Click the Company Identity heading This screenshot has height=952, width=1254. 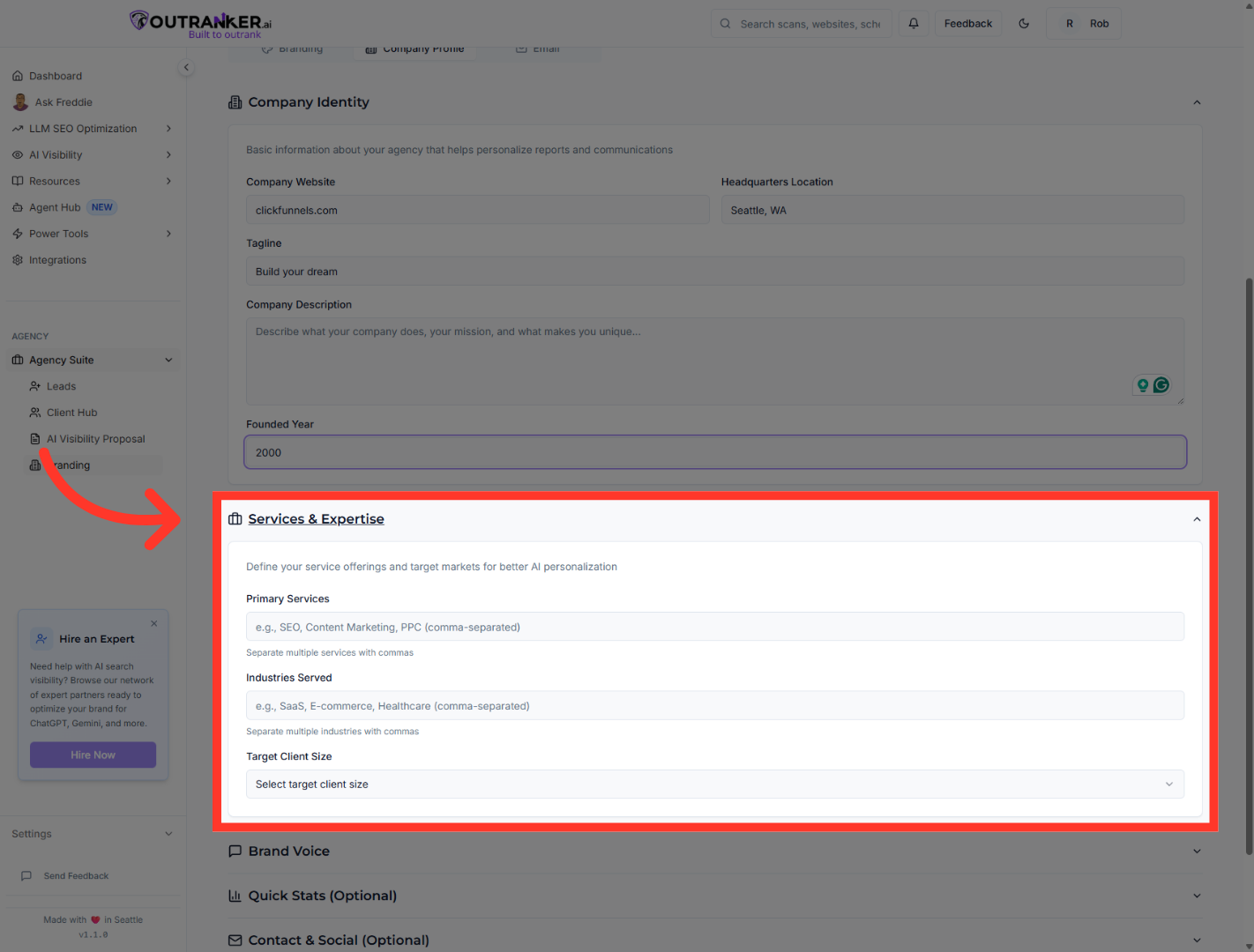pos(309,102)
